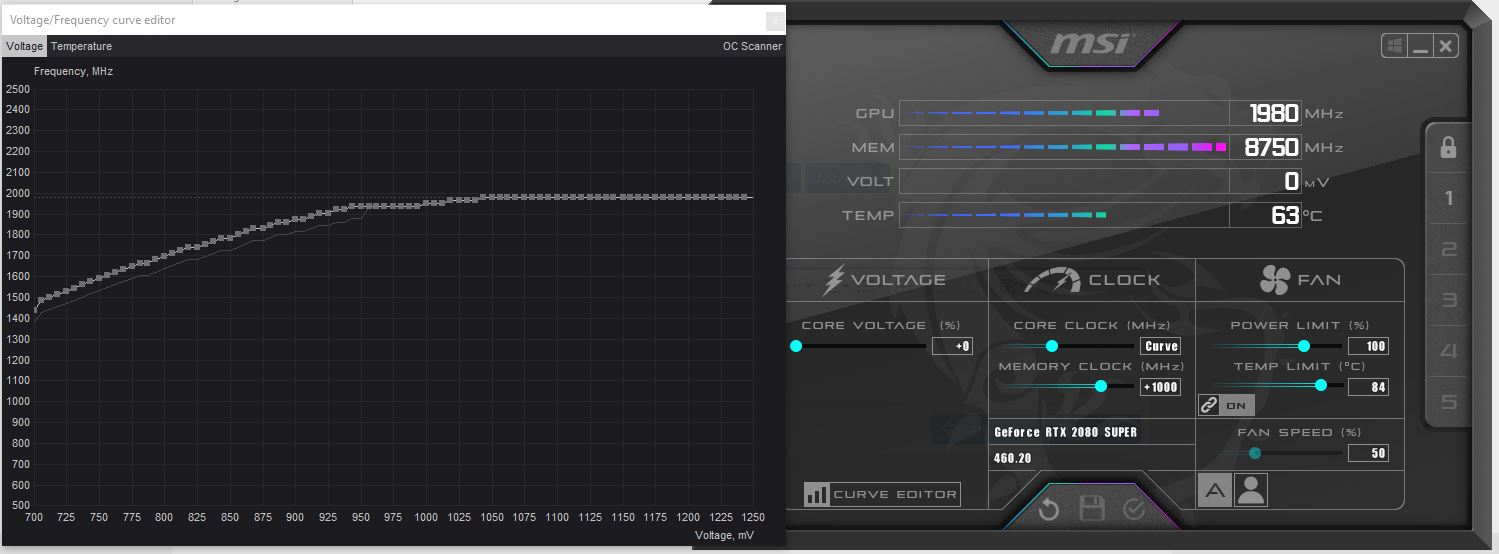Click the Fan Speed 50 input field
This screenshot has height=554, width=1499.
[x=1368, y=453]
